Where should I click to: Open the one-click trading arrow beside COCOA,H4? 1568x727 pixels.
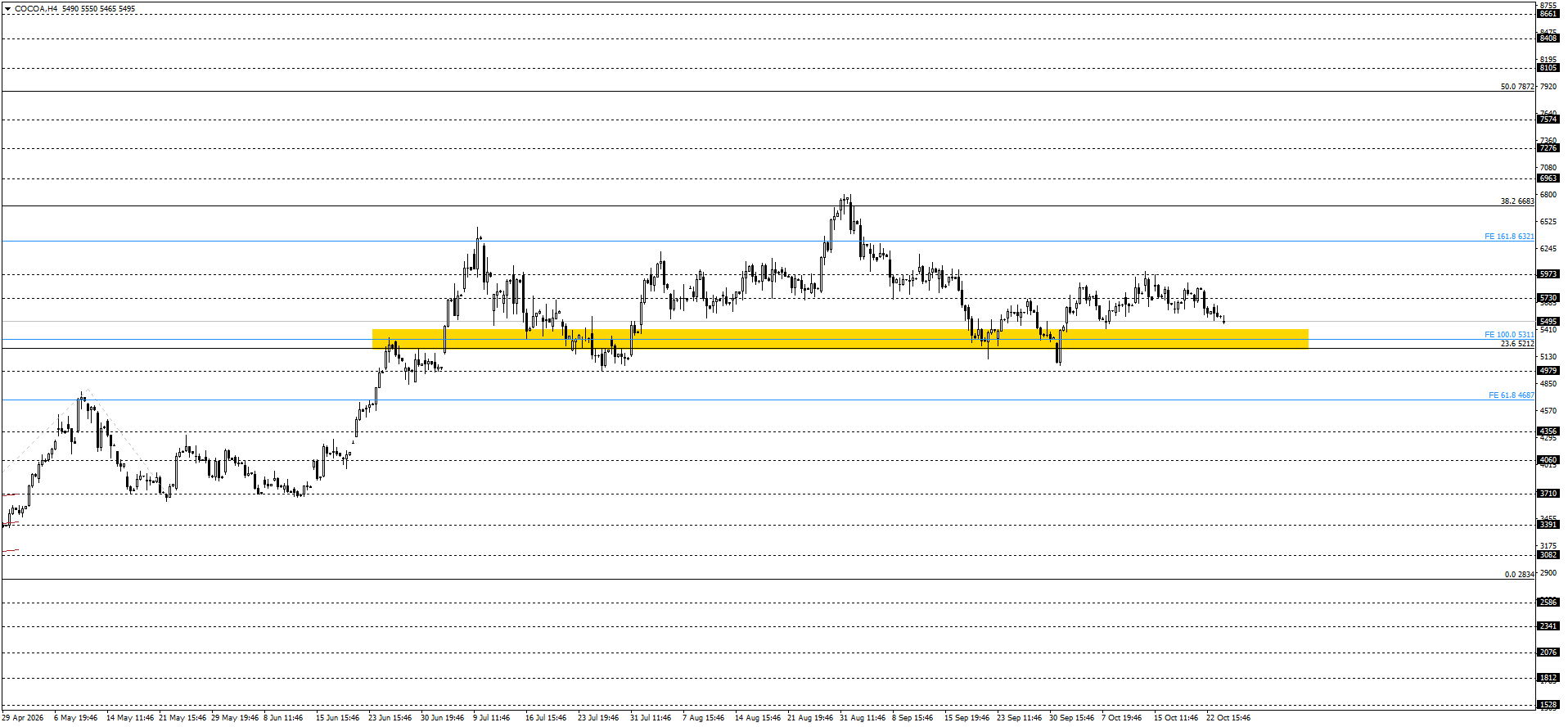point(7,9)
